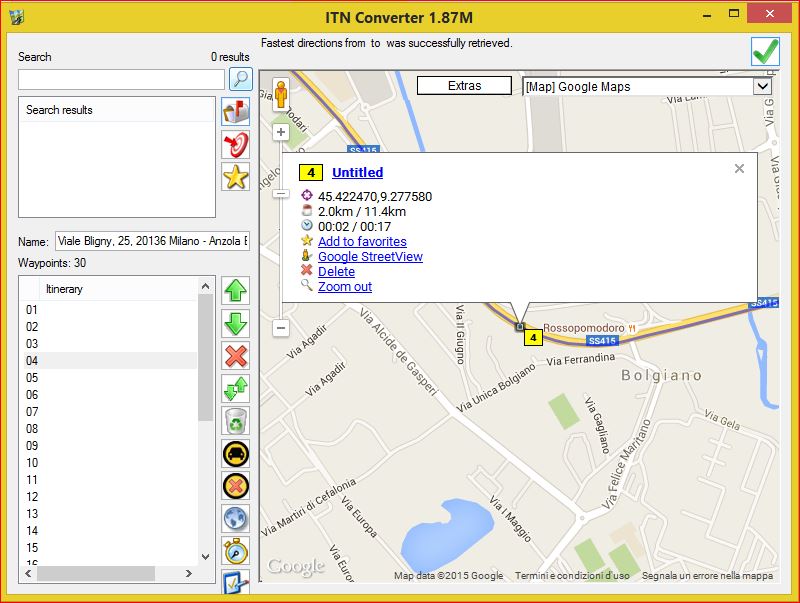This screenshot has height=603, width=800.
Task: Select the Street View pegman on map
Action: tap(281, 94)
